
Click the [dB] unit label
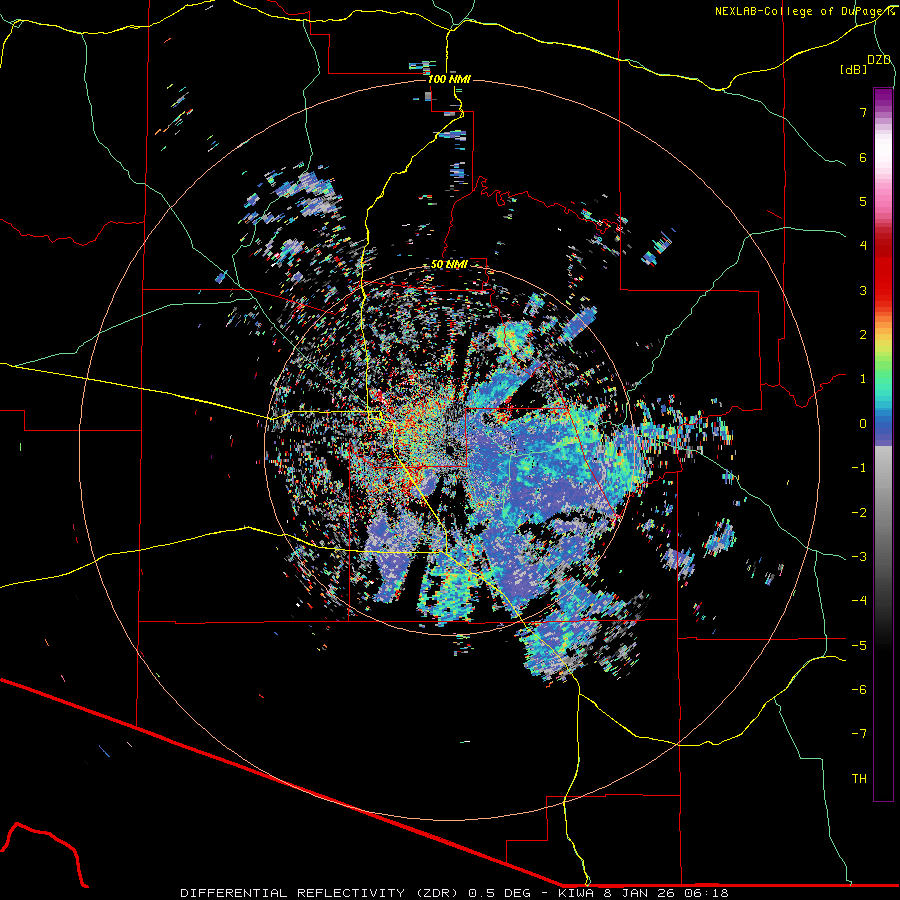853,69
